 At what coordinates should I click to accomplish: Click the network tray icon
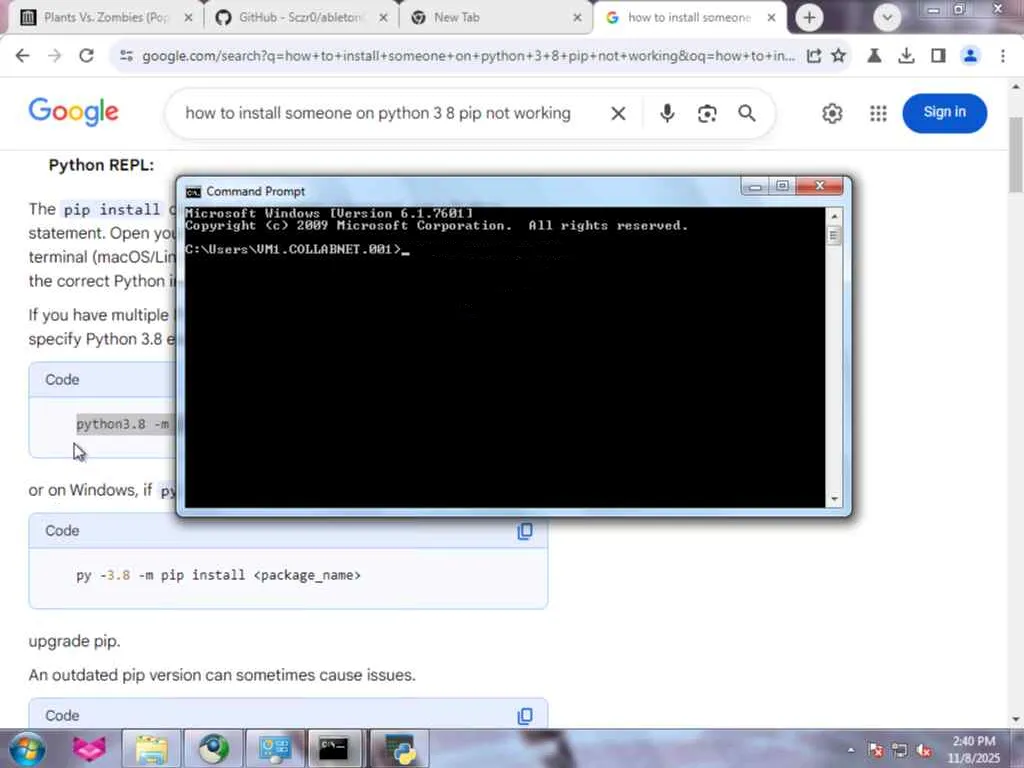click(899, 750)
